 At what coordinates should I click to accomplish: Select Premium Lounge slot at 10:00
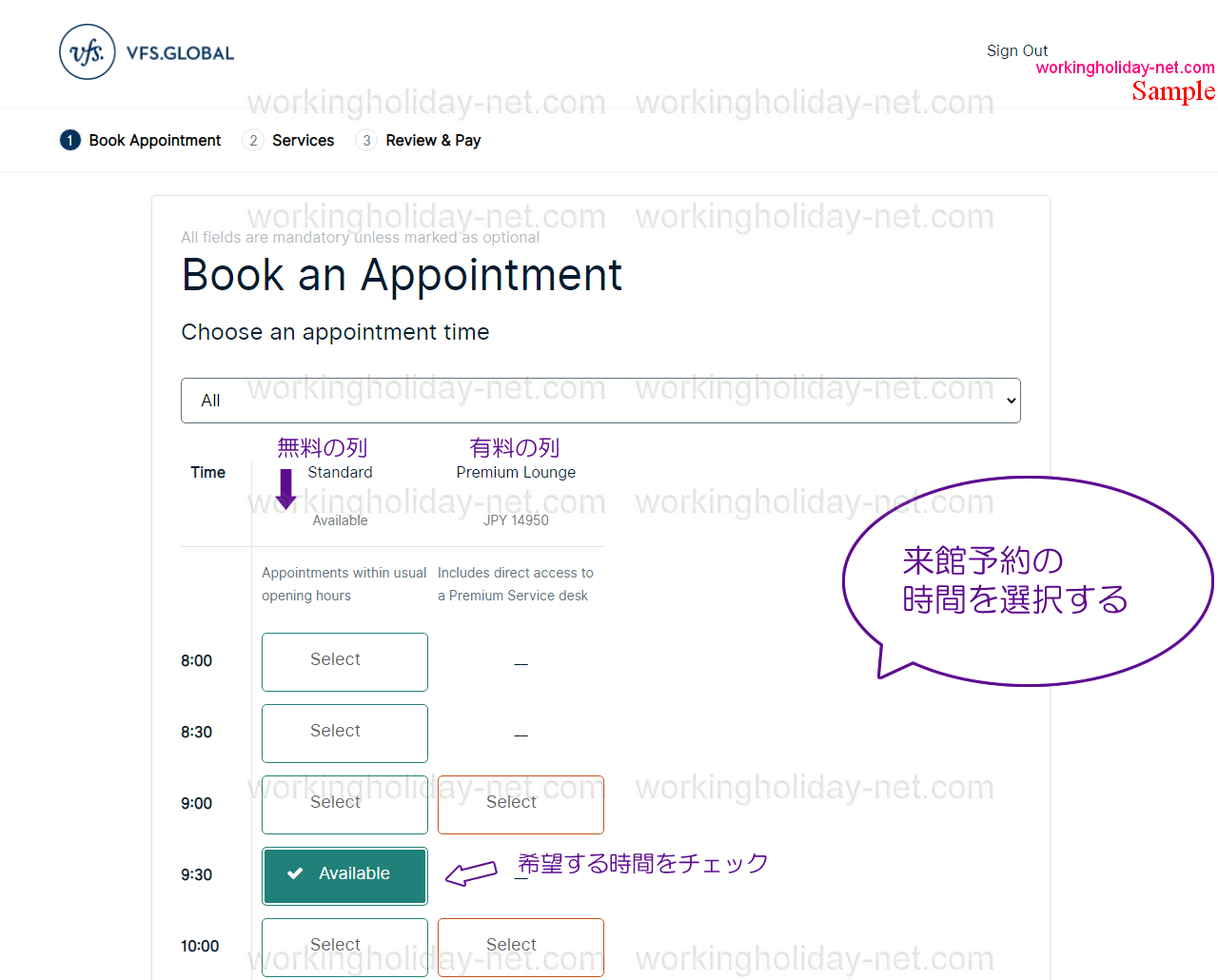[521, 948]
